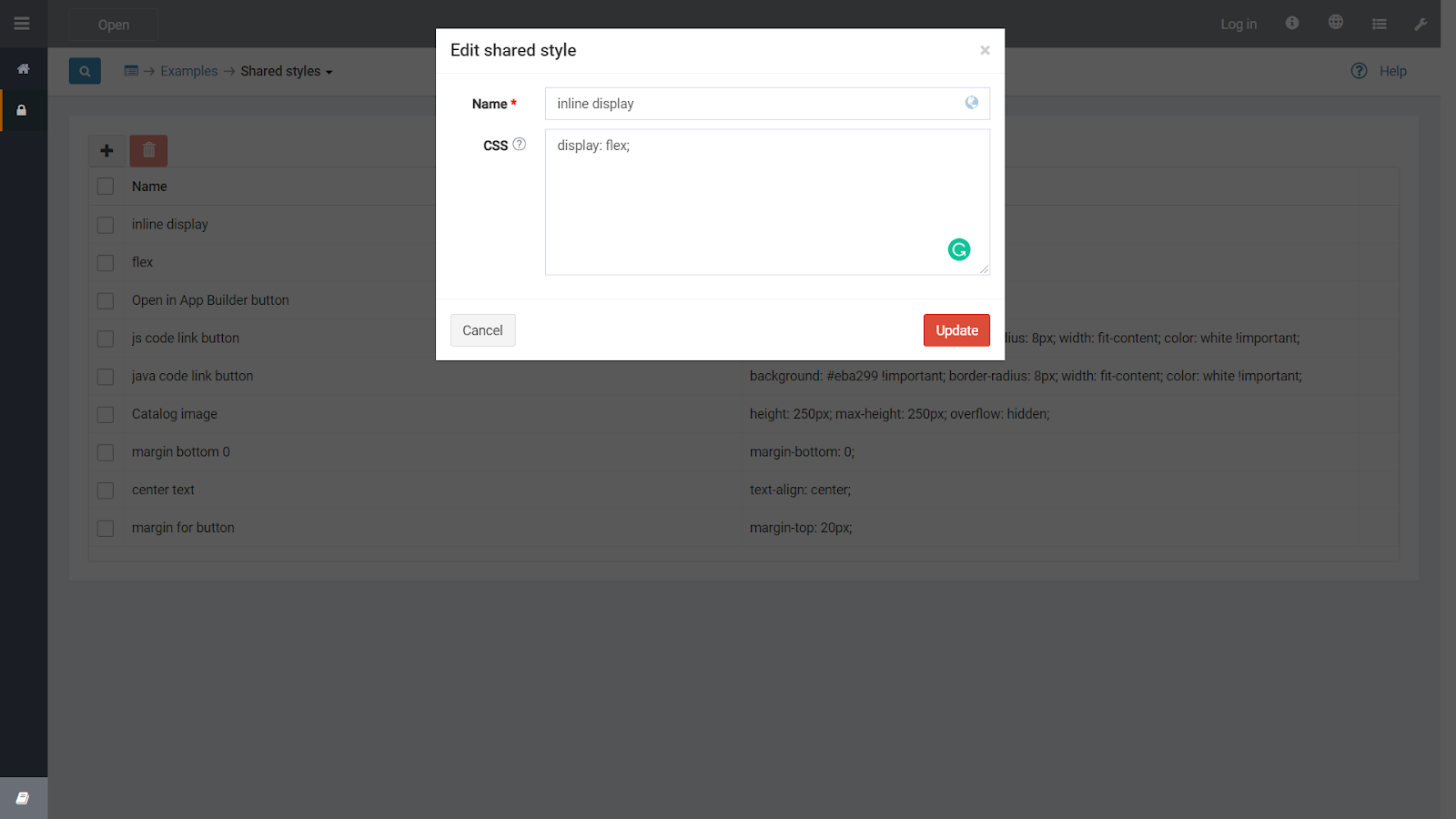Select the lock icon in sidebar

(x=22, y=110)
